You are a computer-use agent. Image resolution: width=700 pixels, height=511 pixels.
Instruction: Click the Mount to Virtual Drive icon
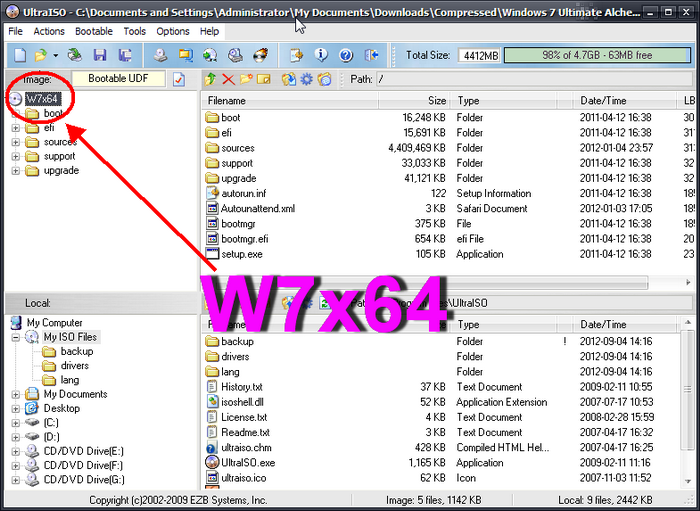210,55
